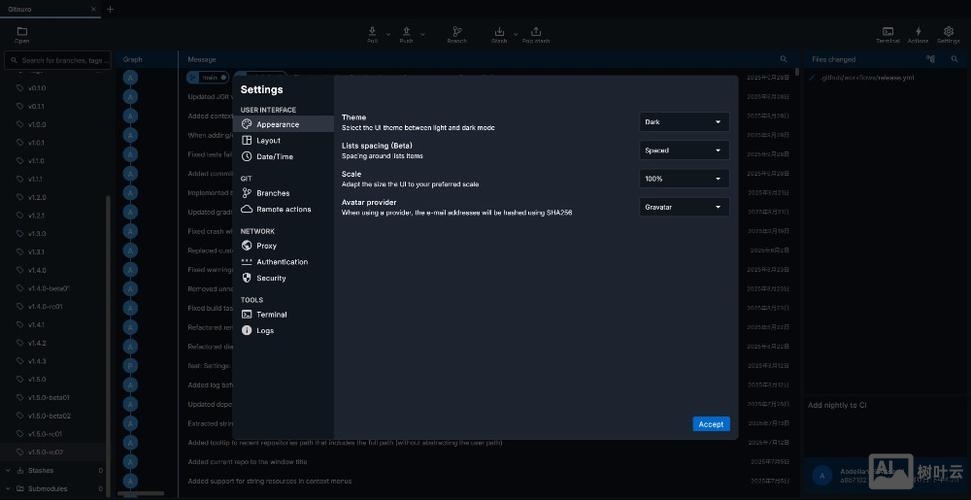The width and height of the screenshot is (971, 500).
Task: Open the Avatar provider Gravatar dropdown
Action: (684, 207)
